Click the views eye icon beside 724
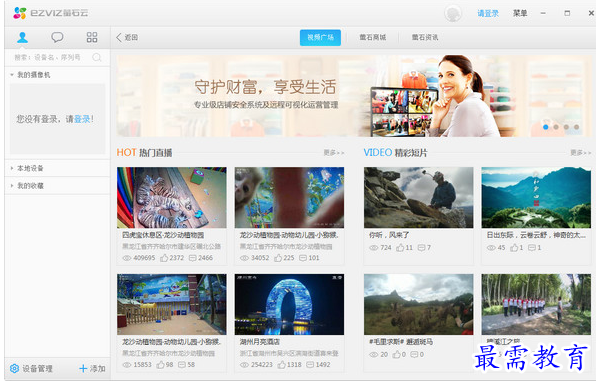The image size is (596, 389). pos(374,248)
